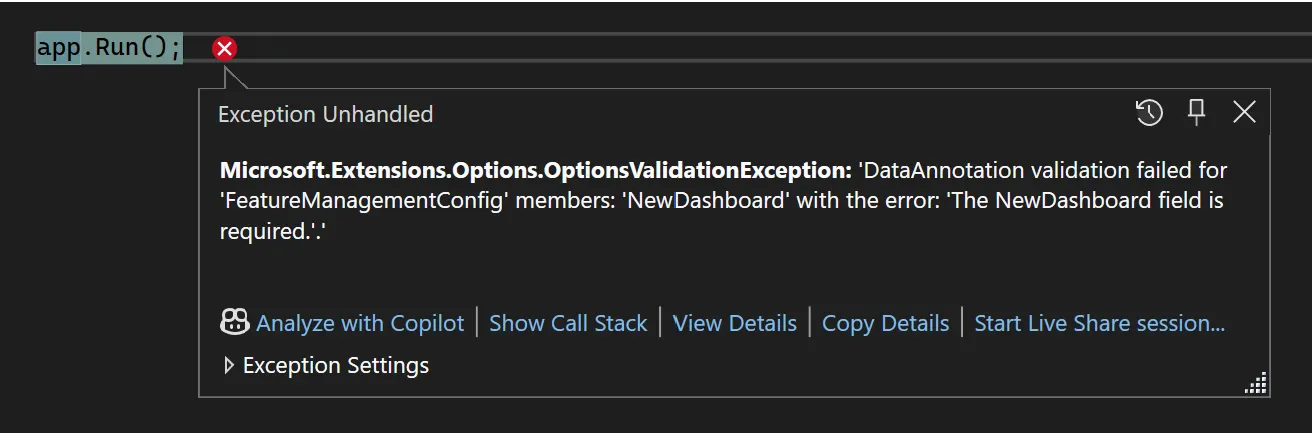Close the Exception Unhandled popup
Screen dimensions: 1312x433
[x=1244, y=113]
